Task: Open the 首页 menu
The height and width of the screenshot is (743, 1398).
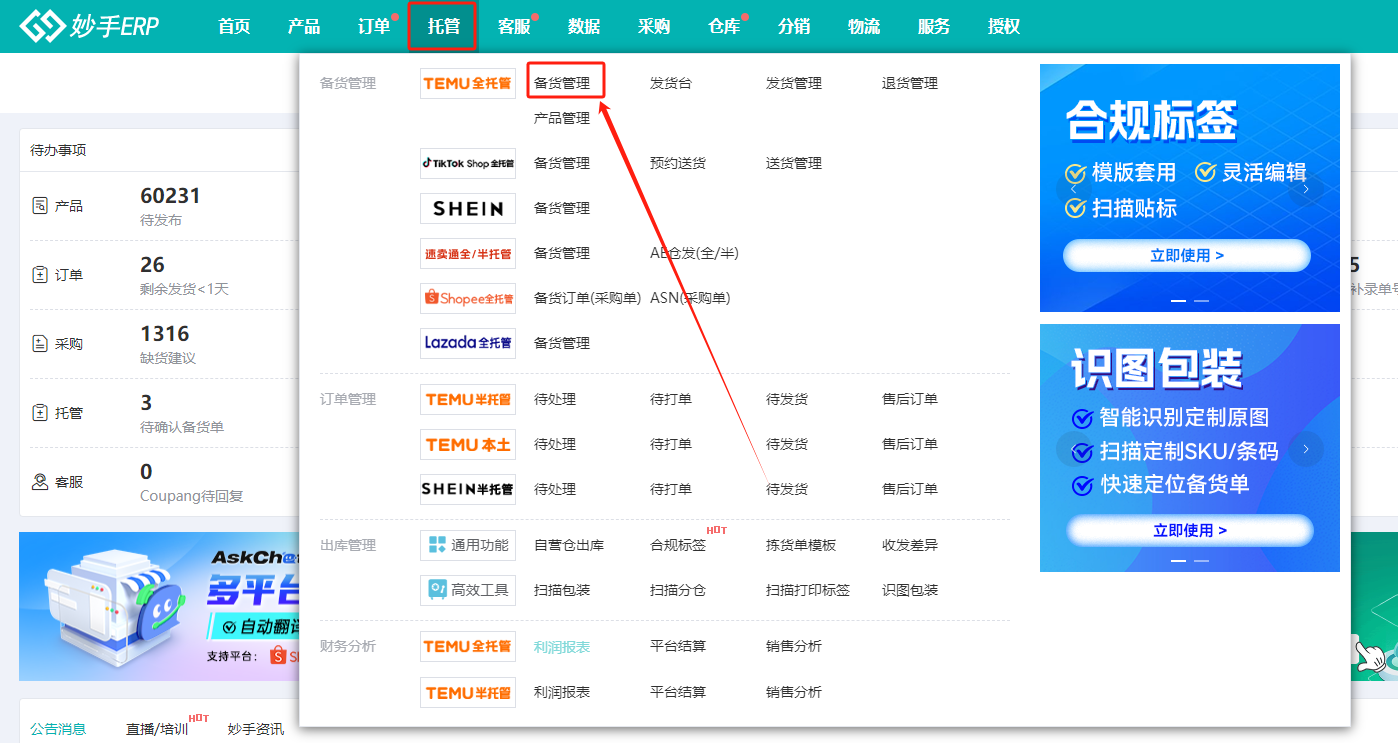Action: coord(234,26)
